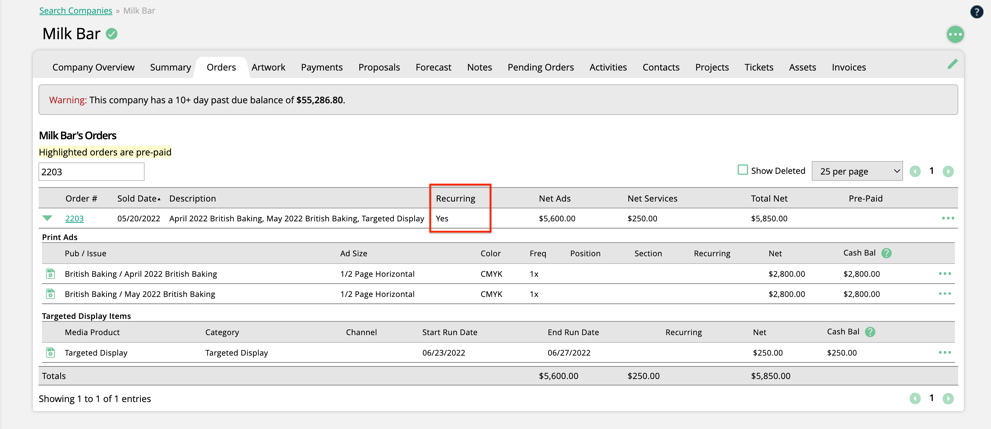This screenshot has width=991, height=429.
Task: Open the Forecast tab
Action: click(x=434, y=67)
